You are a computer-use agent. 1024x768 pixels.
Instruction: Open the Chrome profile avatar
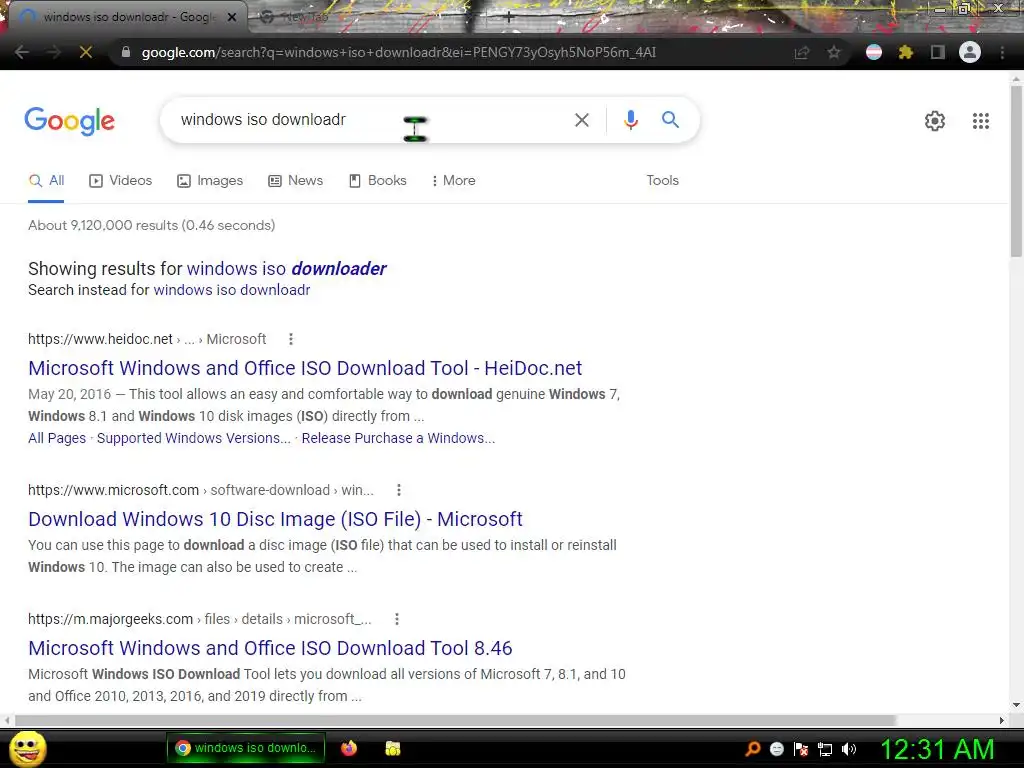[x=970, y=52]
